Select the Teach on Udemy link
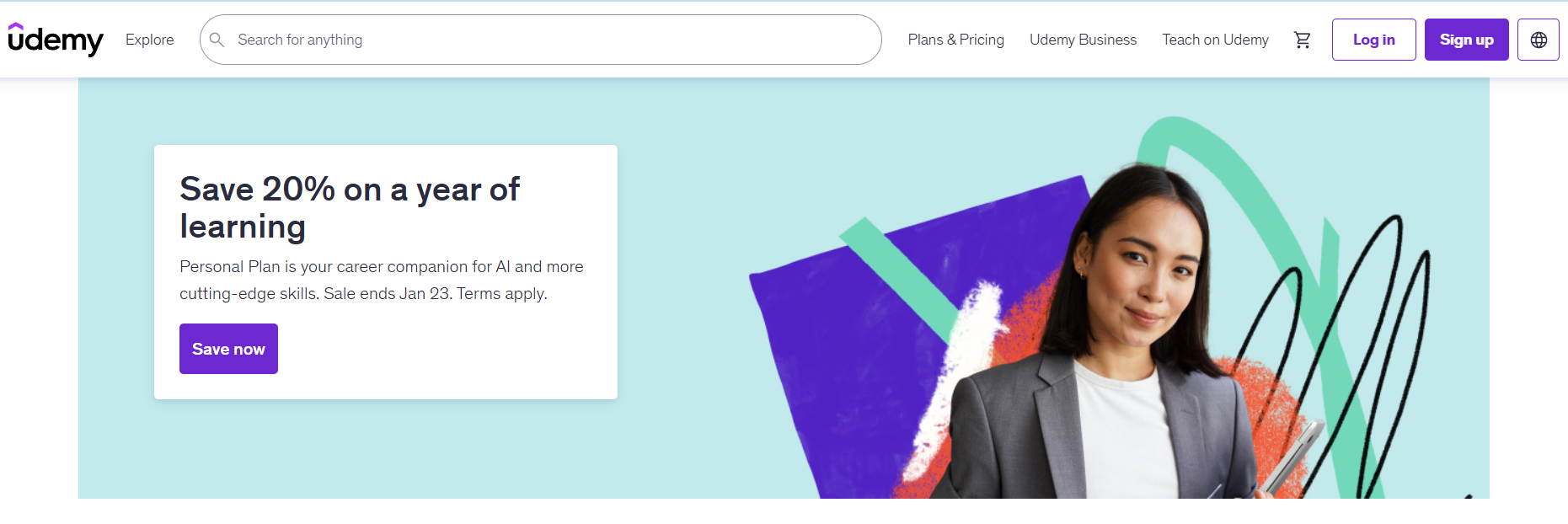Viewport: 1568px width, 524px height. click(x=1215, y=40)
